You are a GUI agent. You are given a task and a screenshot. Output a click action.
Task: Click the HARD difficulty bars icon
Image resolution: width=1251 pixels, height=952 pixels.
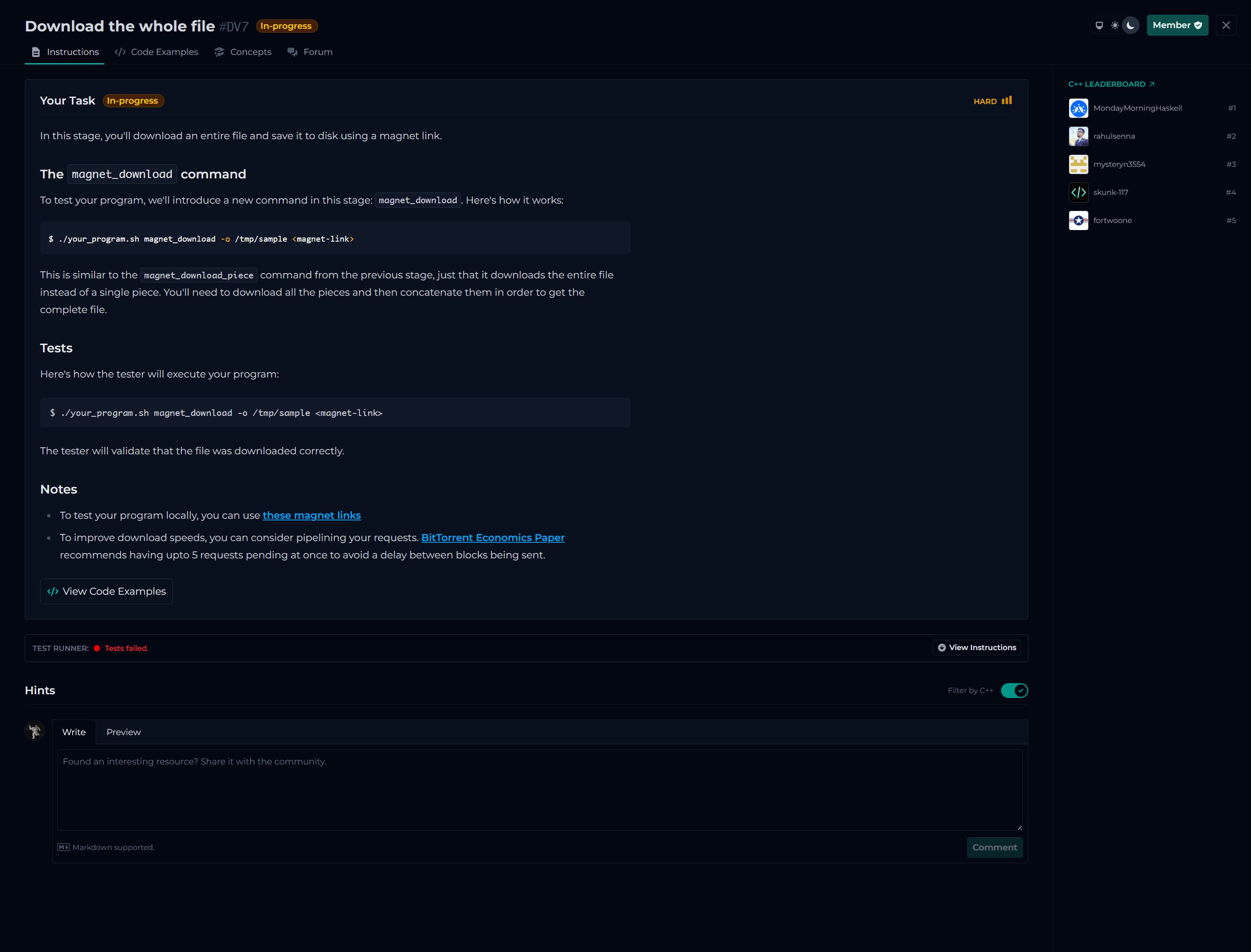pyautogui.click(x=1007, y=101)
